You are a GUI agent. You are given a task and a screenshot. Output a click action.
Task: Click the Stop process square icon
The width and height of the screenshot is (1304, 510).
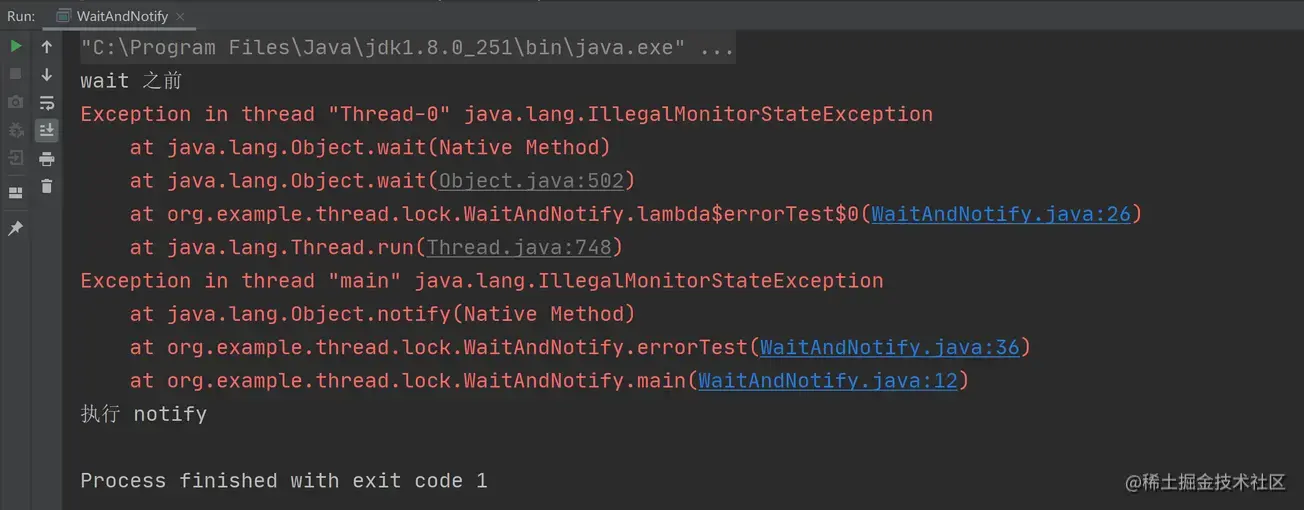pos(16,74)
